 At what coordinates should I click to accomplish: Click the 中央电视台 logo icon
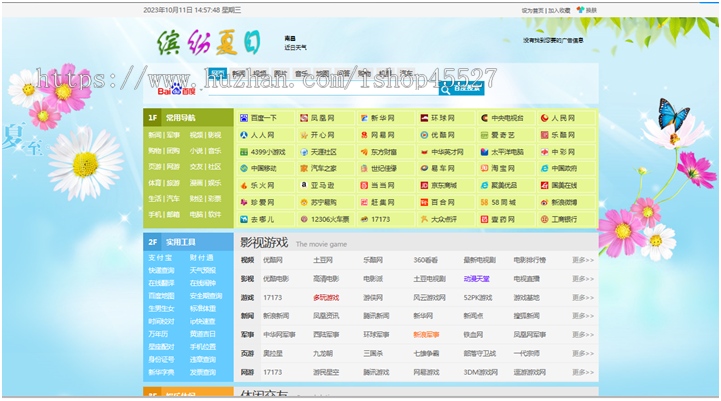pyautogui.click(x=484, y=118)
